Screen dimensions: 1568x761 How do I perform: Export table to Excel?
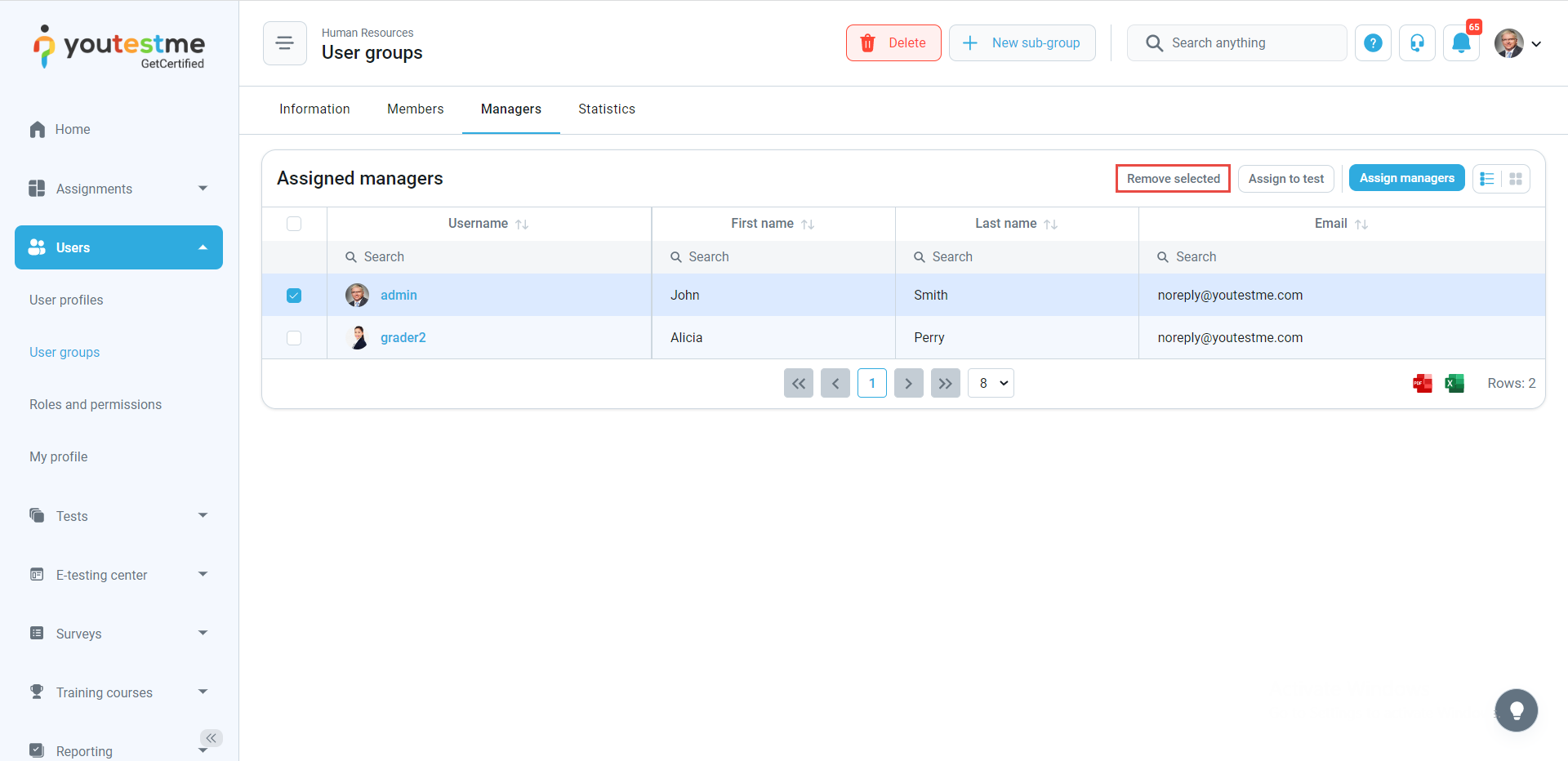(1454, 384)
